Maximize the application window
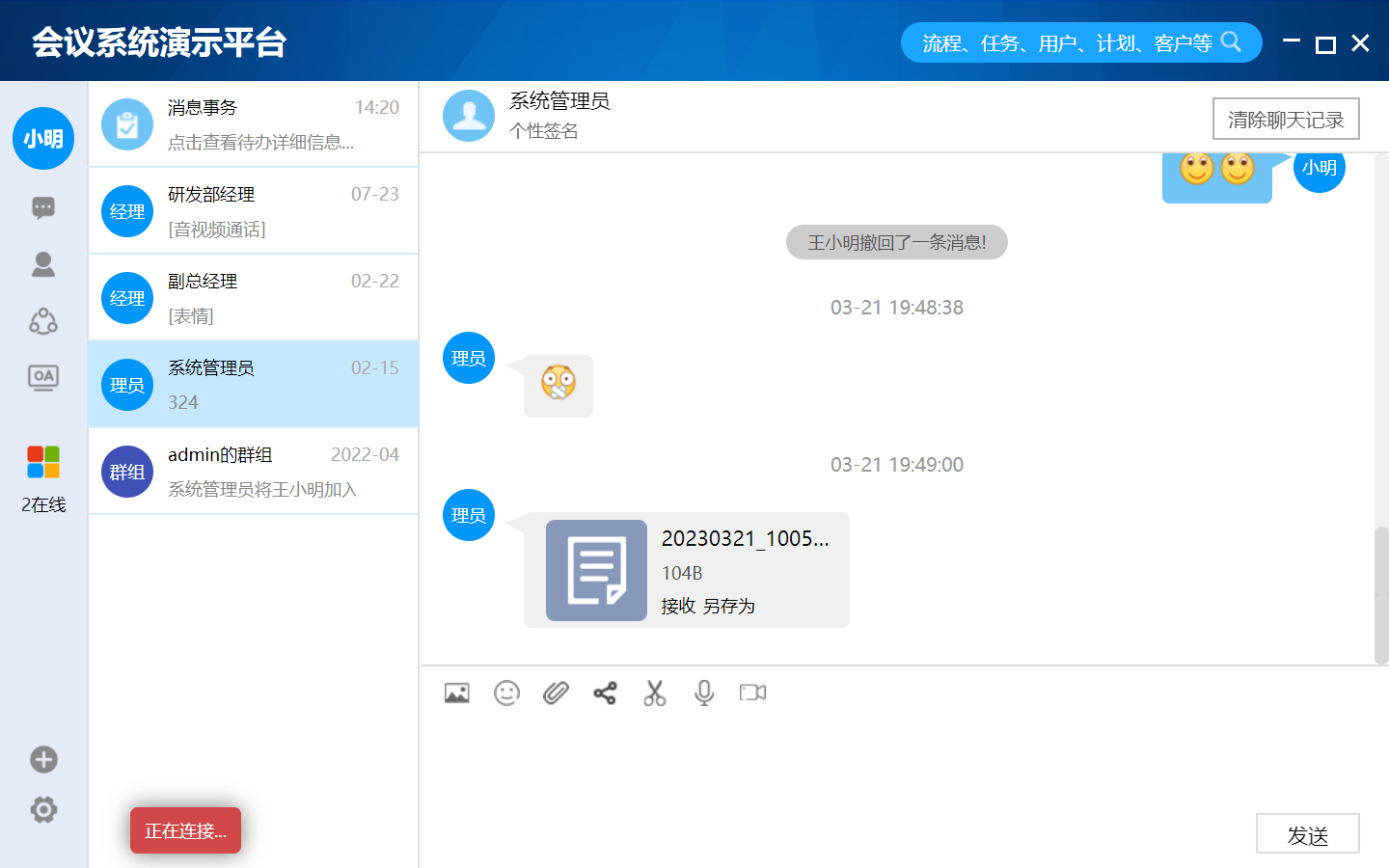1389x868 pixels. [x=1325, y=43]
